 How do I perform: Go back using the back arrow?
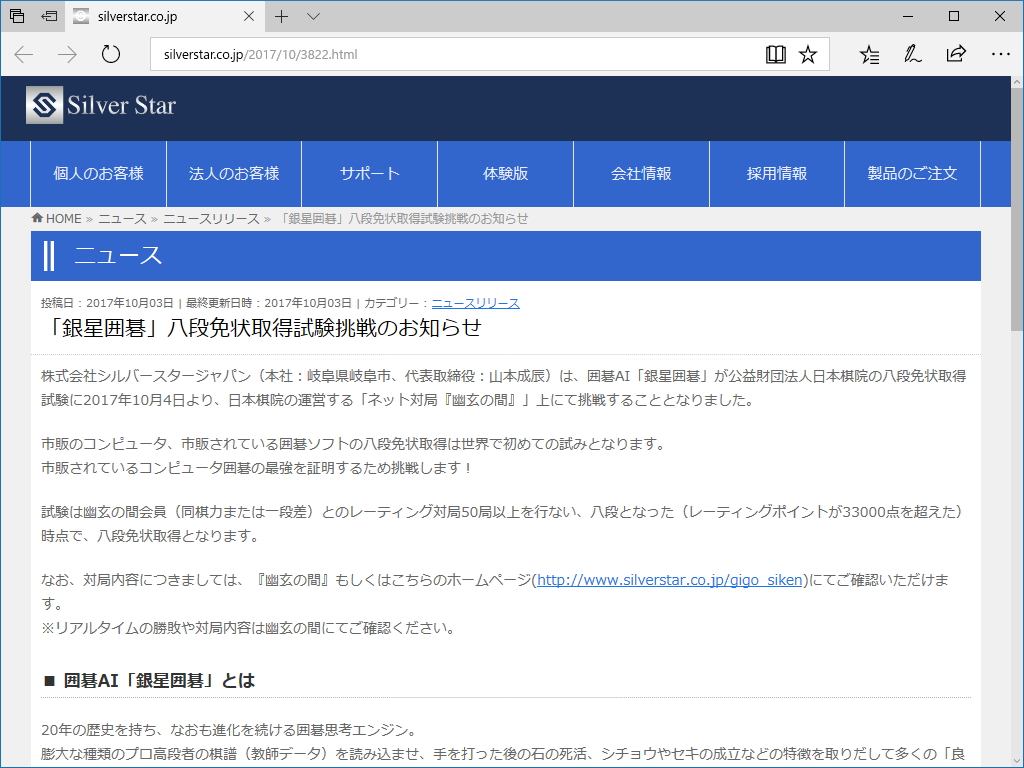point(23,54)
